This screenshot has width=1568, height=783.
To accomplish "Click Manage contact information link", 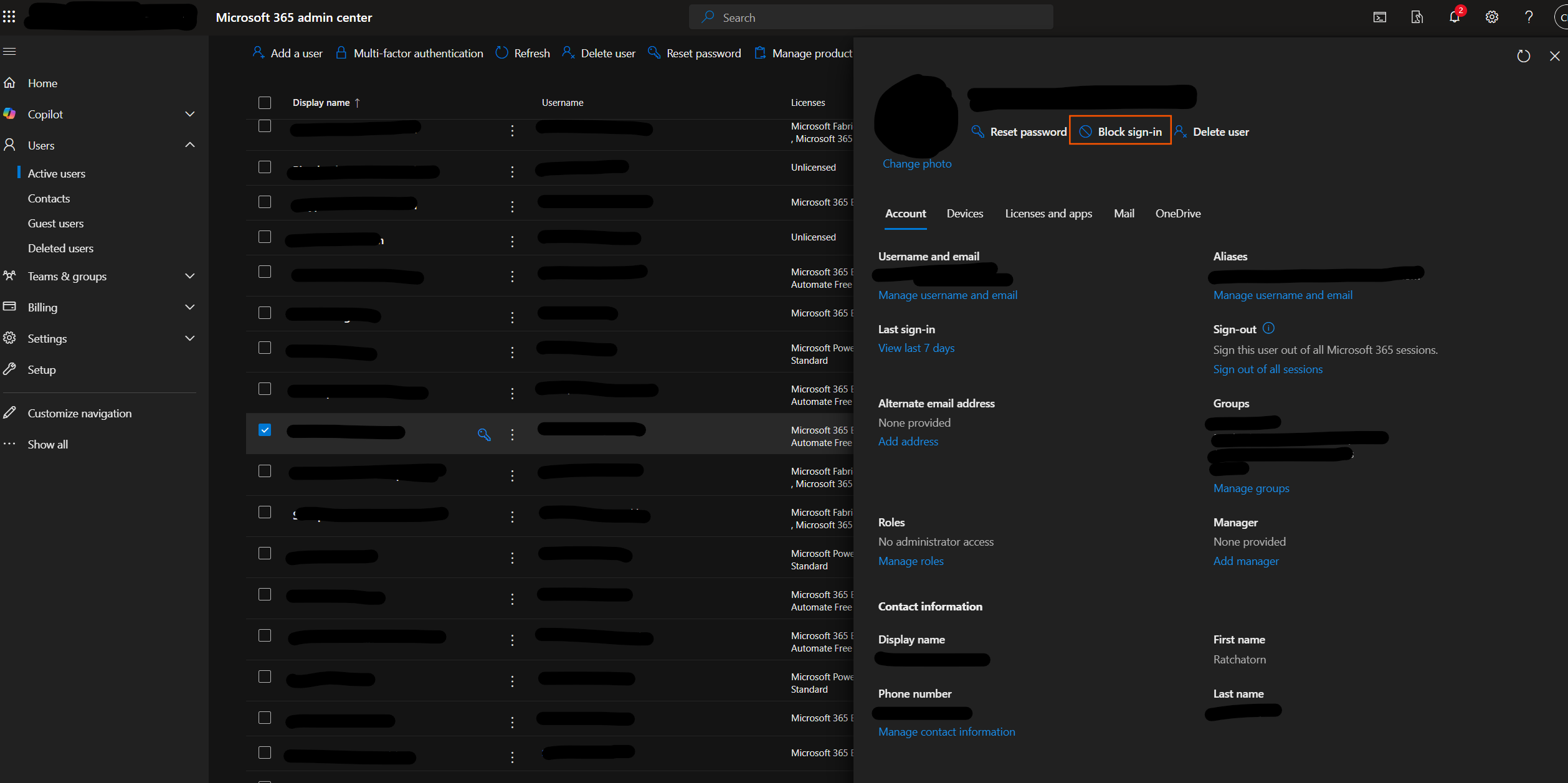I will (x=946, y=732).
